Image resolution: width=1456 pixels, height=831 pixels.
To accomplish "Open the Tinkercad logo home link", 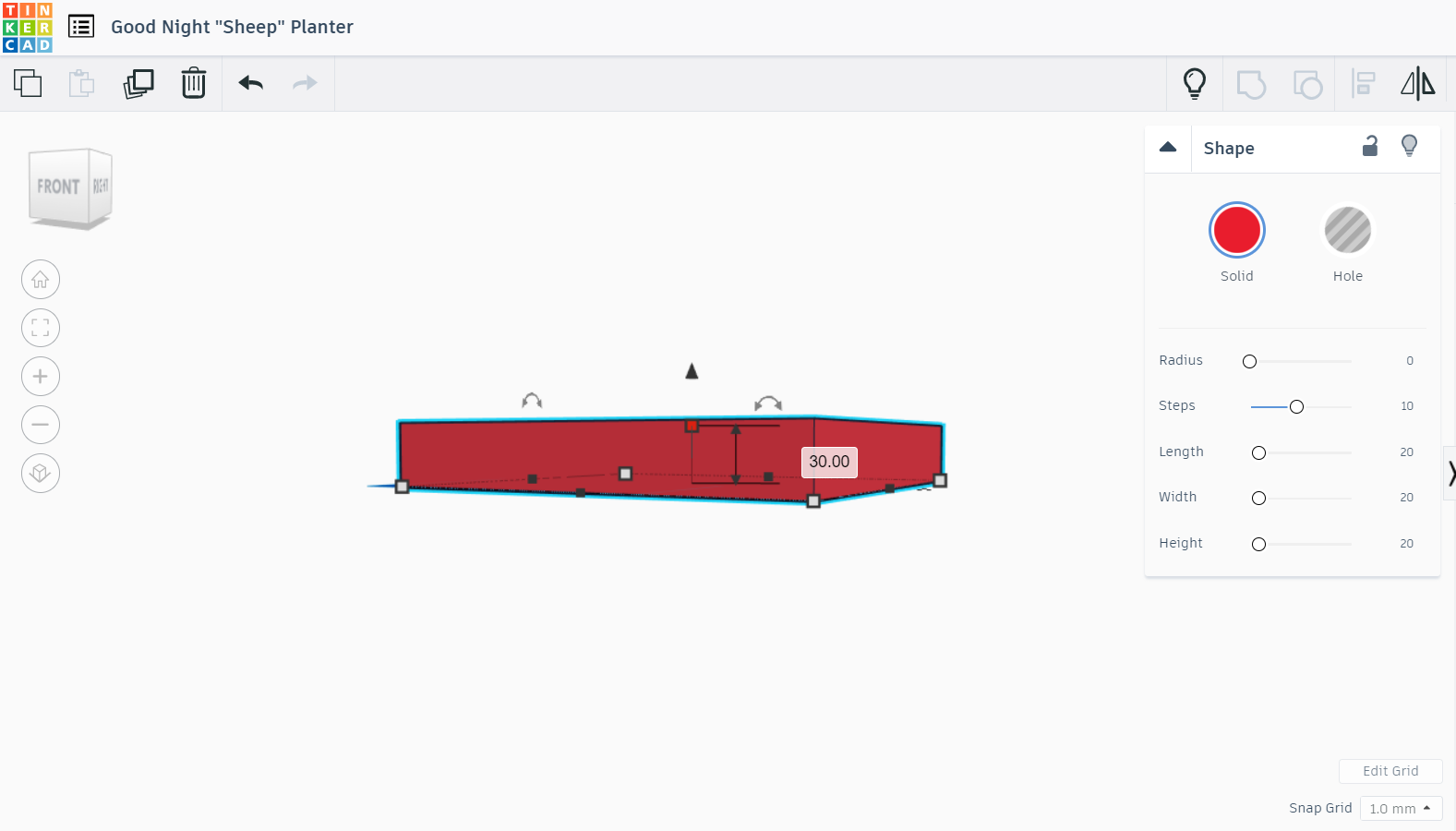I will coord(28,28).
